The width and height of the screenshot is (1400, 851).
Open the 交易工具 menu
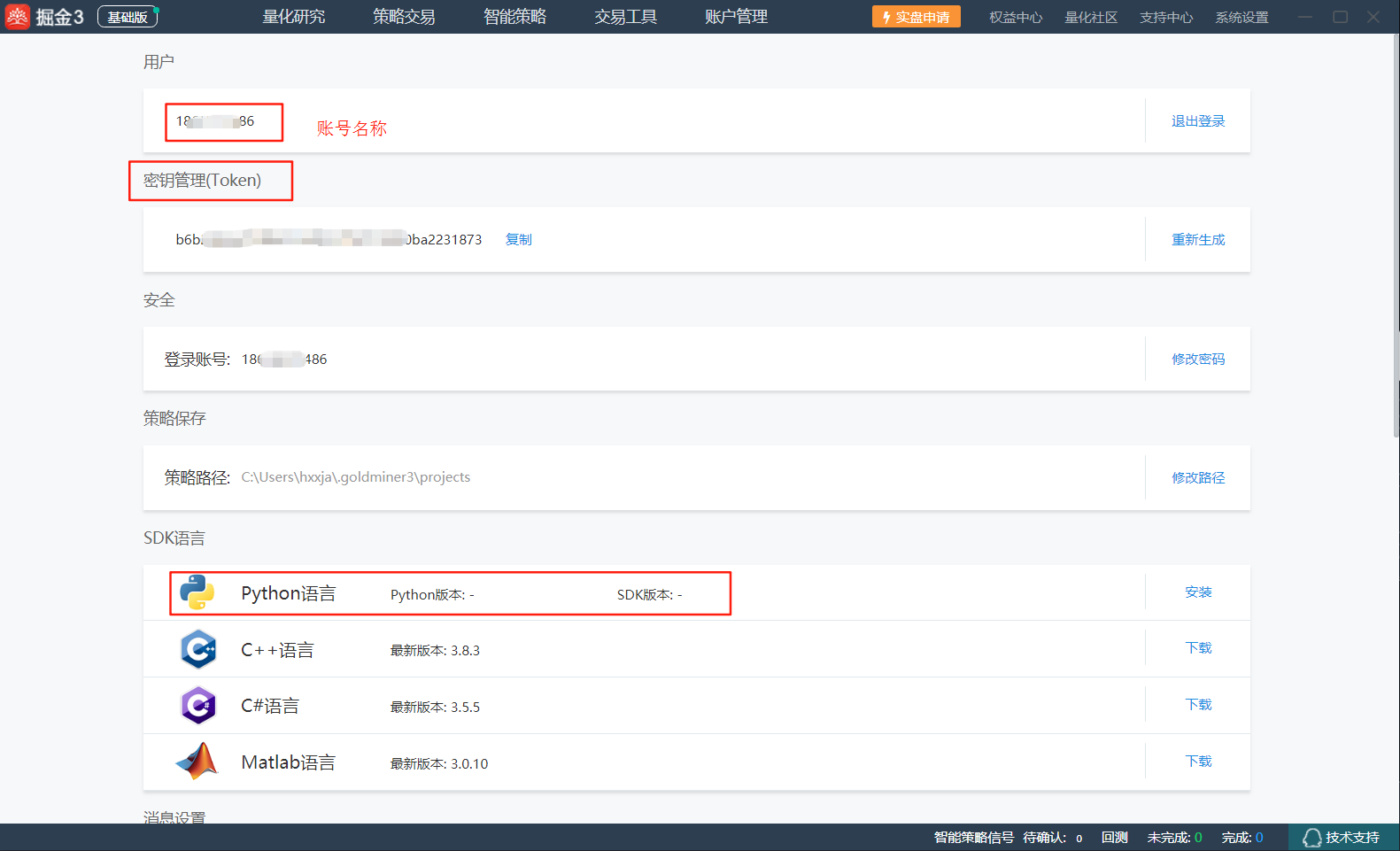coord(625,17)
